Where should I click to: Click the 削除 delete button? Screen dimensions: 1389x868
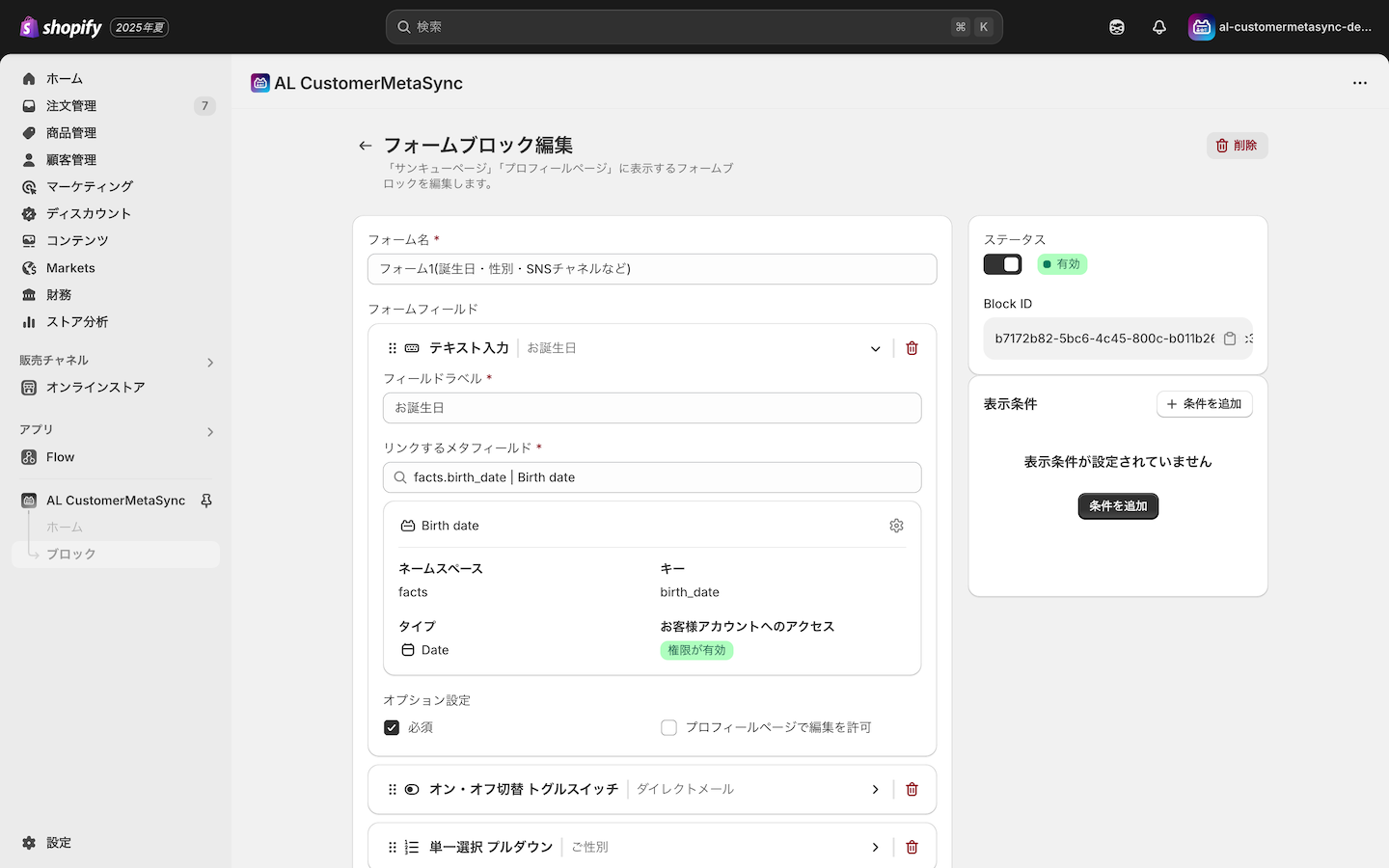pyautogui.click(x=1237, y=146)
